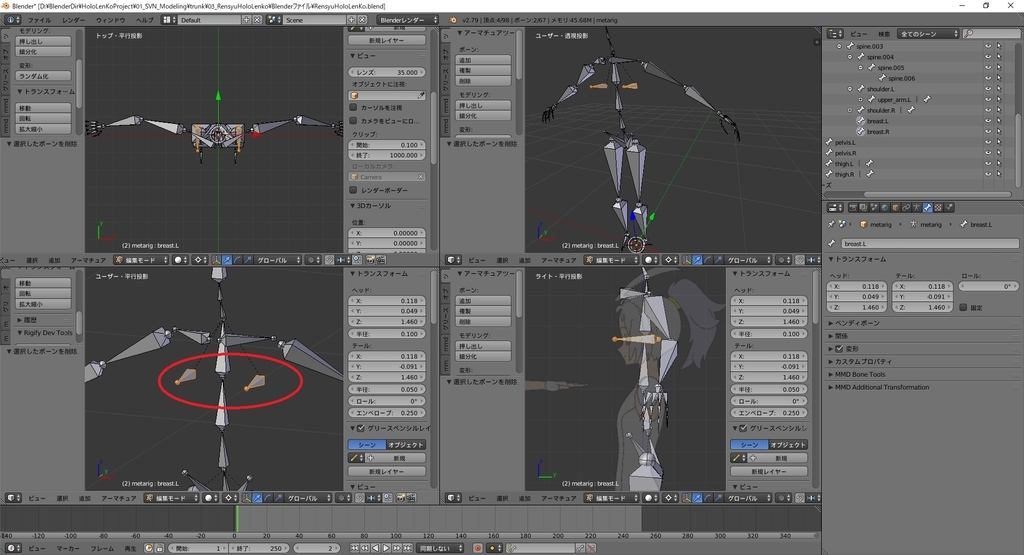The width and height of the screenshot is (1024, 555).
Task: Open the 同期しない sync dropdown
Action: coord(440,548)
